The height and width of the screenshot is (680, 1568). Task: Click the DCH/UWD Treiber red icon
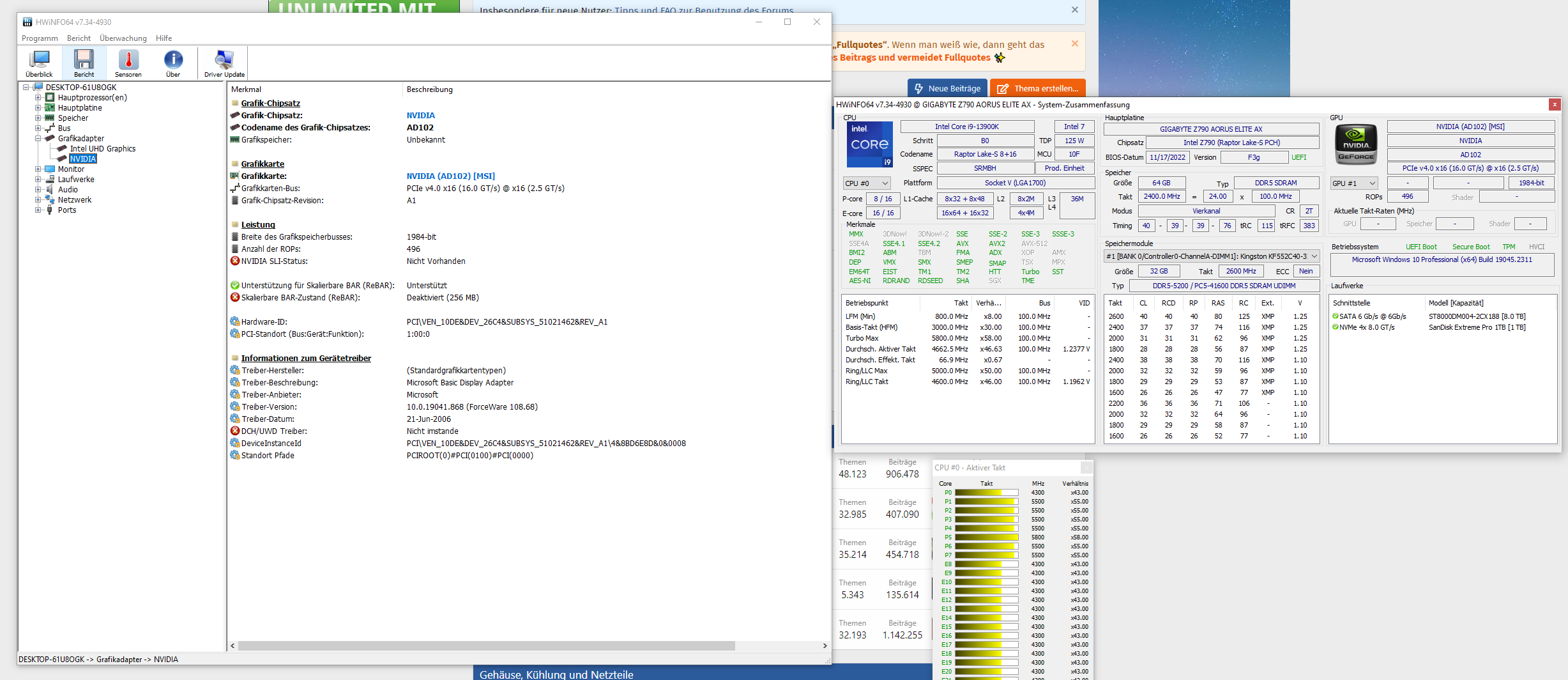(x=235, y=431)
